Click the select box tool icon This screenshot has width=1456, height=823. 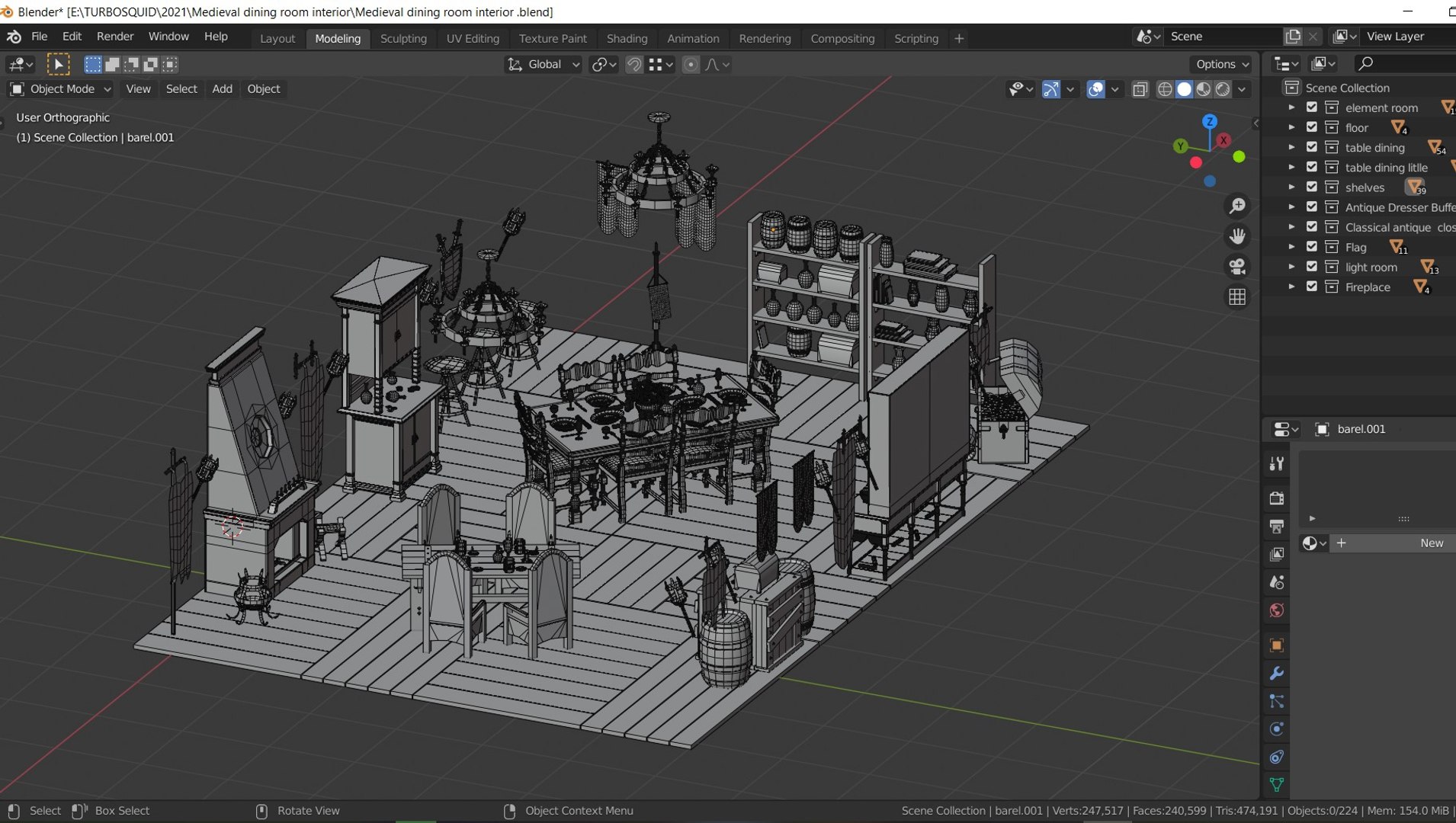click(x=58, y=64)
